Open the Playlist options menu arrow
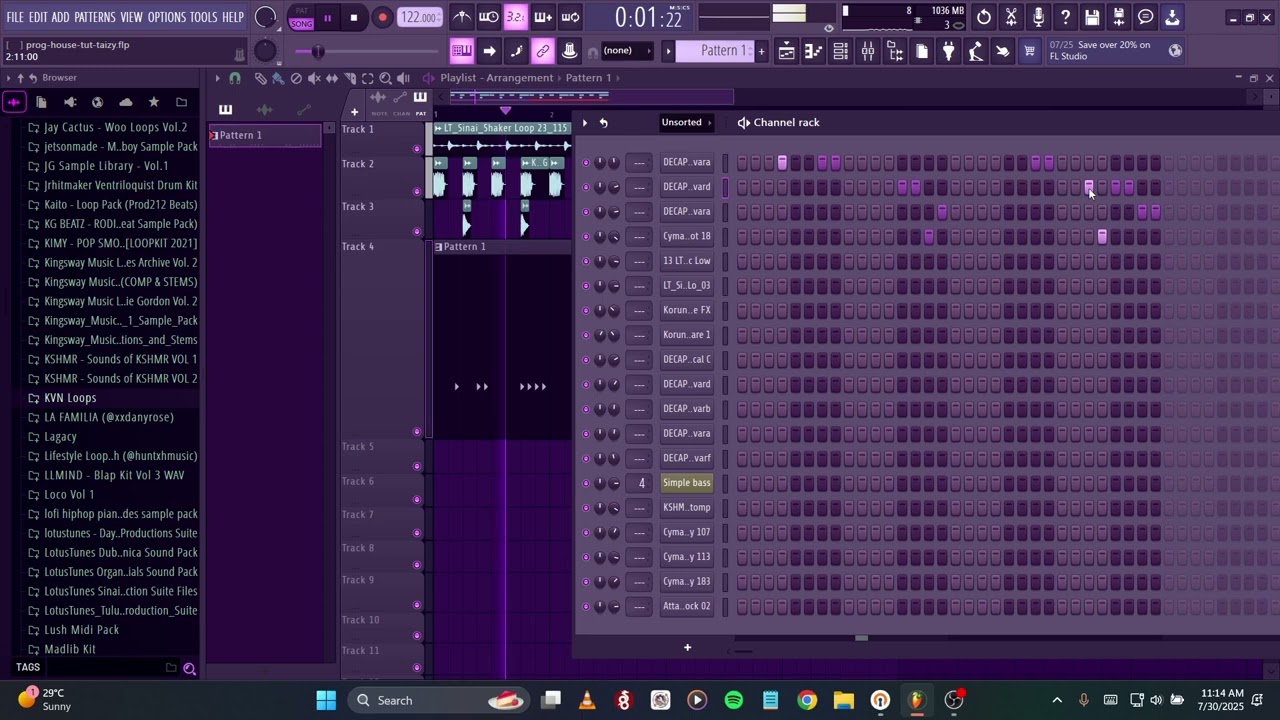This screenshot has height=720, width=1280. (x=217, y=78)
